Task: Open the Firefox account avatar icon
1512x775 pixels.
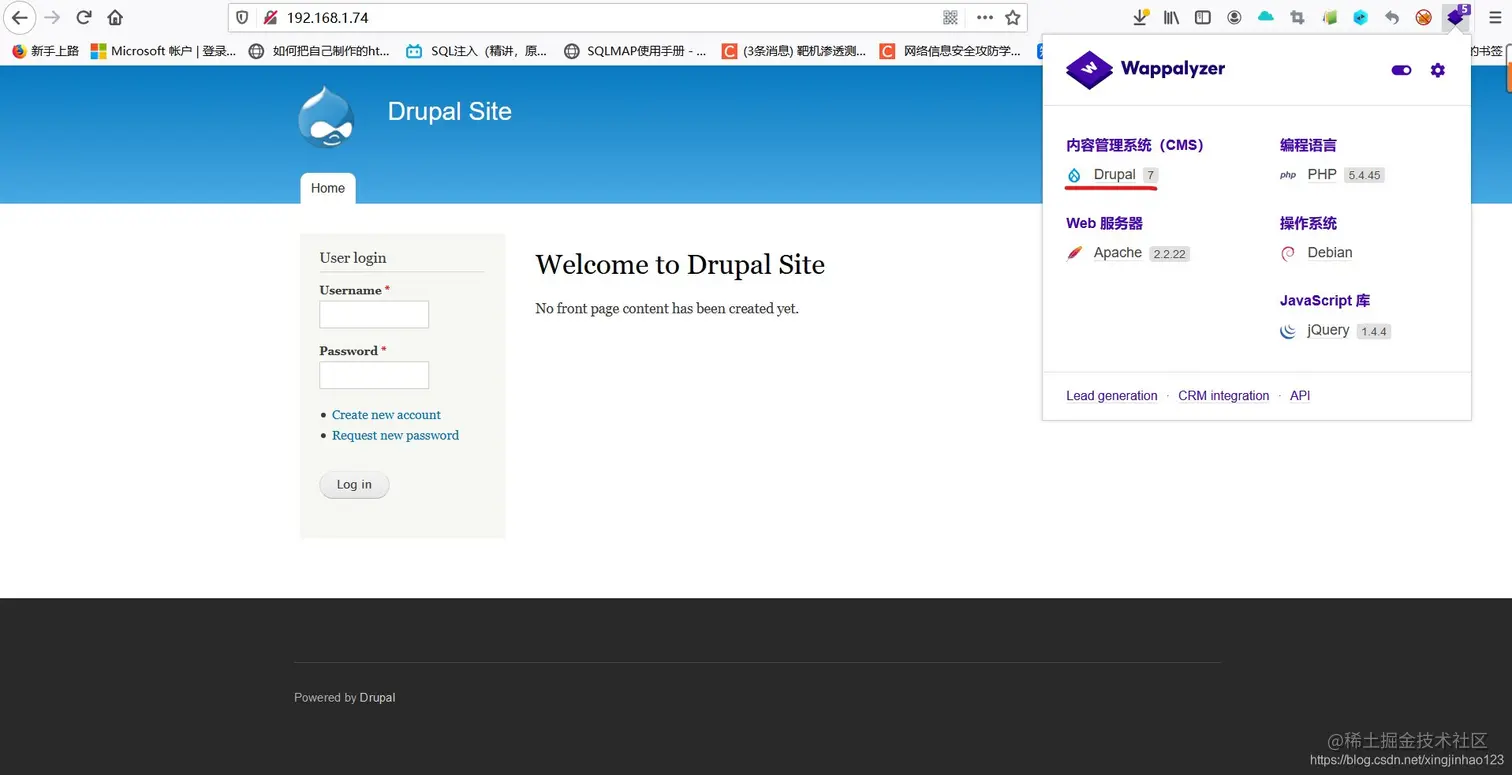Action: [1234, 17]
